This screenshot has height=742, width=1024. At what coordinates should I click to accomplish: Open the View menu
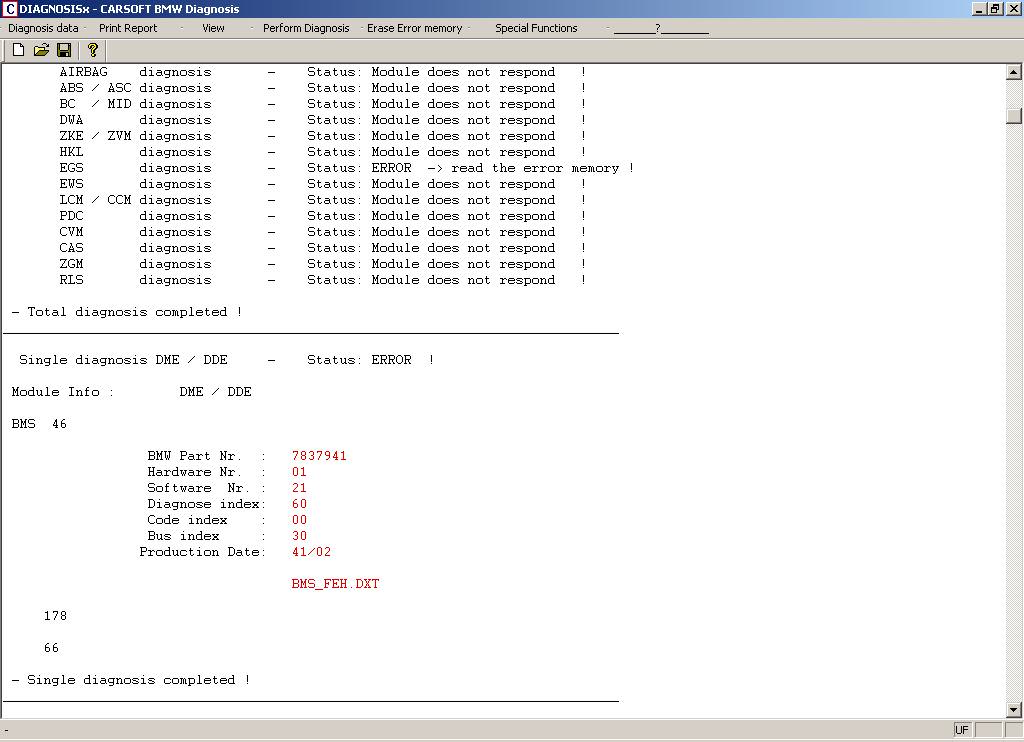[213, 28]
